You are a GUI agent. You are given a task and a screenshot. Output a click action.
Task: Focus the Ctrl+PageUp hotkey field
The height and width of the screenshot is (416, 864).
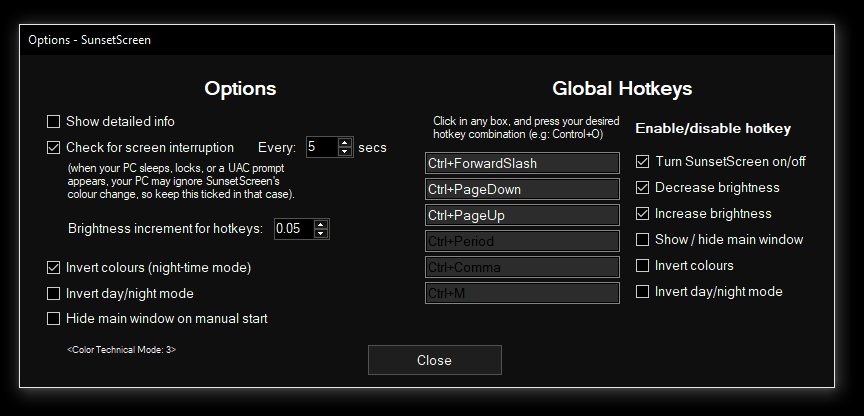pos(522,215)
